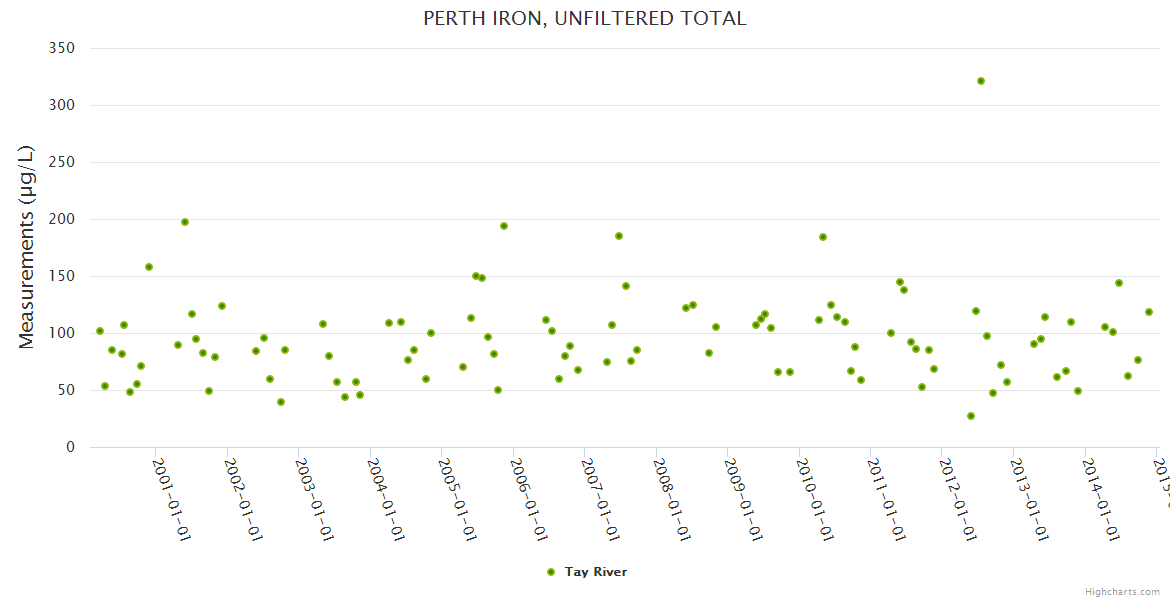The height and width of the screenshot is (600, 1170).
Task: Click the Tay River legend marker dot
Action: click(550, 572)
